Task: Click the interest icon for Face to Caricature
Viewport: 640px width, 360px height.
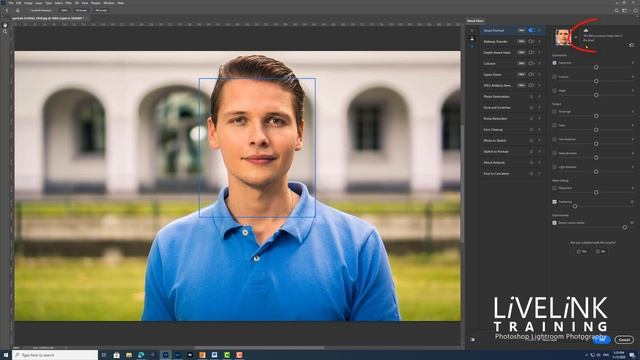Action: point(531,174)
